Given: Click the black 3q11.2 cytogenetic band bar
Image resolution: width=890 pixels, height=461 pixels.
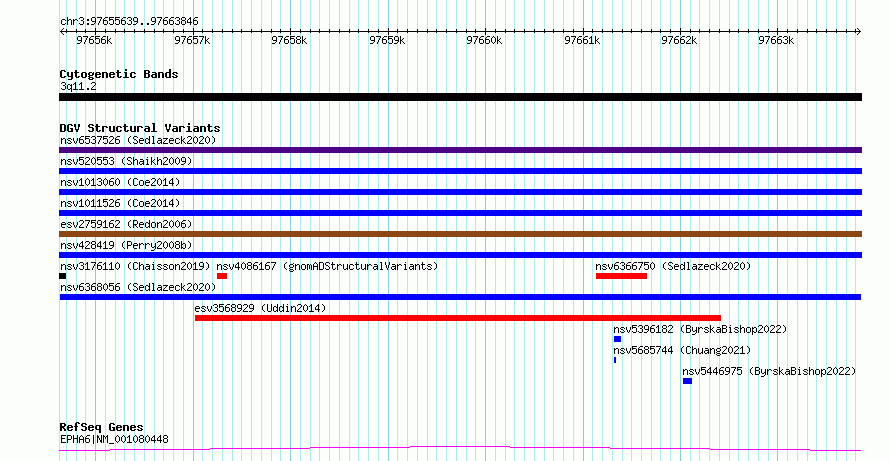Looking at the screenshot, I should tap(460, 97).
